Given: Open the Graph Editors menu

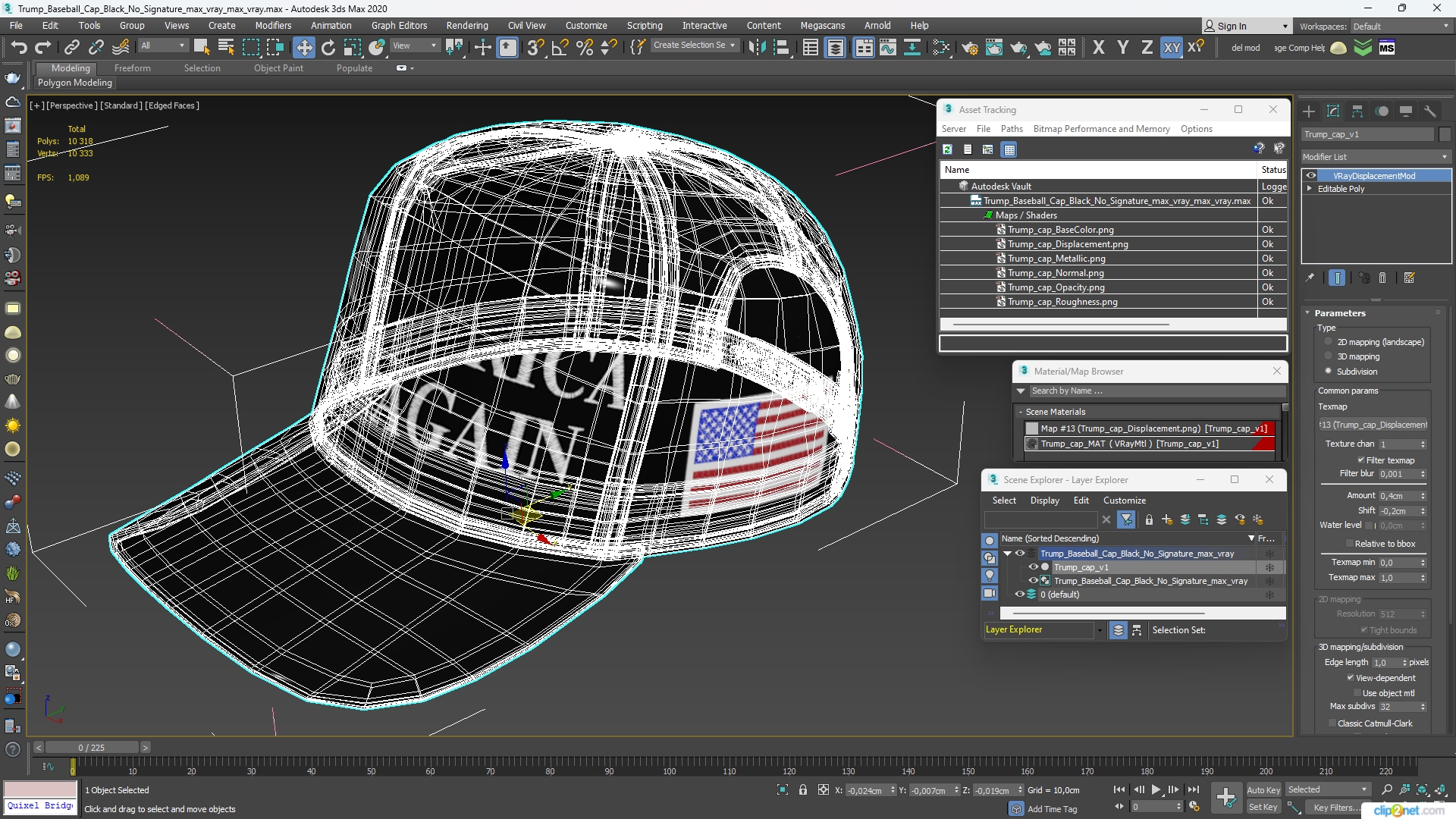Looking at the screenshot, I should click(399, 25).
